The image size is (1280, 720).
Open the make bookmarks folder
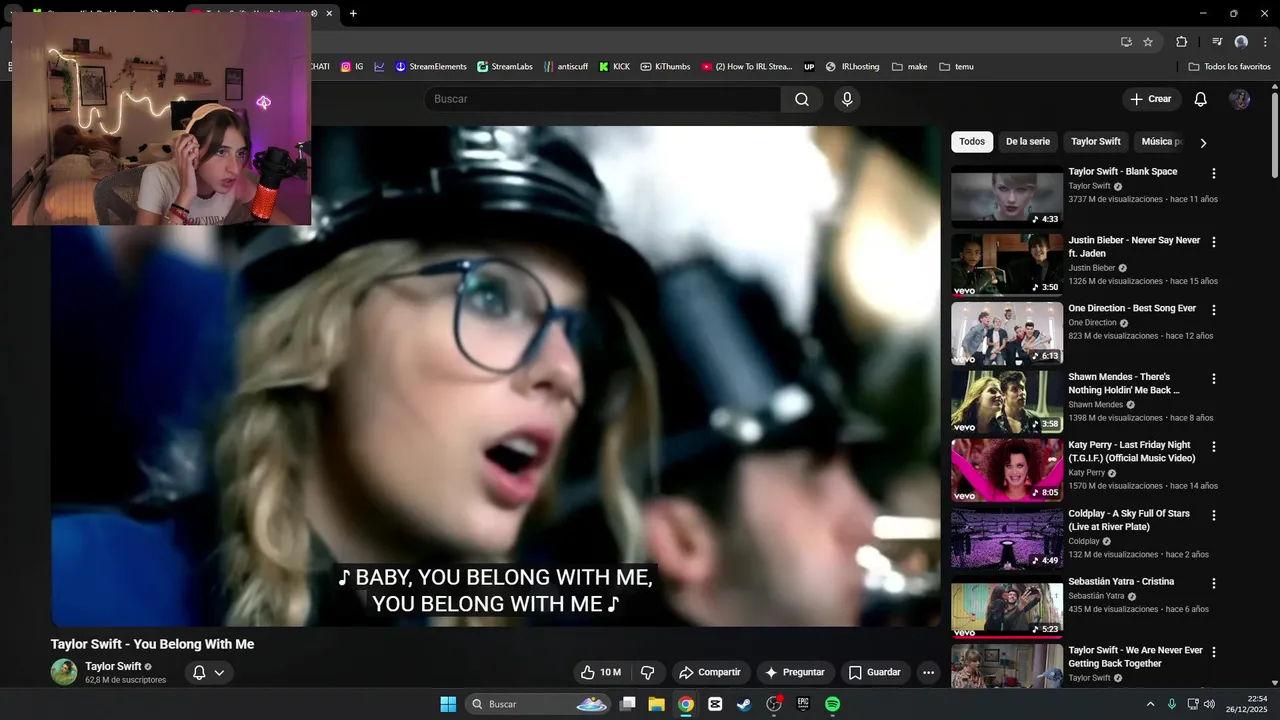[x=909, y=66]
